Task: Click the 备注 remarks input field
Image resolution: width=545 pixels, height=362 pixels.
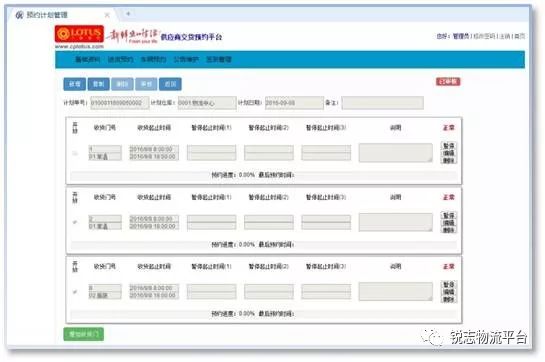Action: [x=382, y=103]
